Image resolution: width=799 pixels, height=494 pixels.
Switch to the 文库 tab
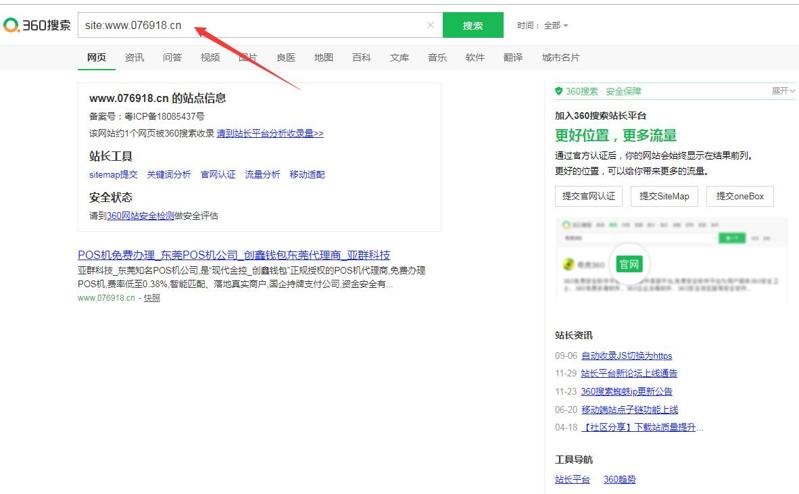[x=400, y=57]
